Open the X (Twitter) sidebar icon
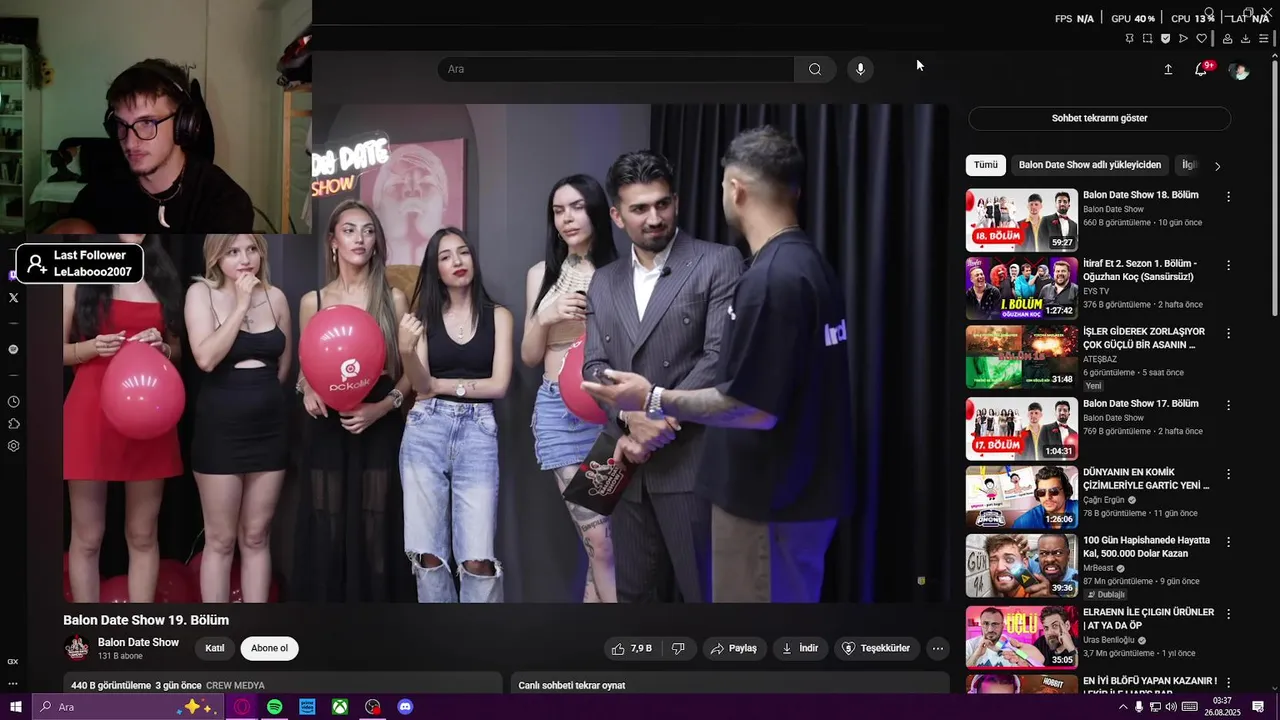Image resolution: width=1280 pixels, height=720 pixels. pos(13,298)
